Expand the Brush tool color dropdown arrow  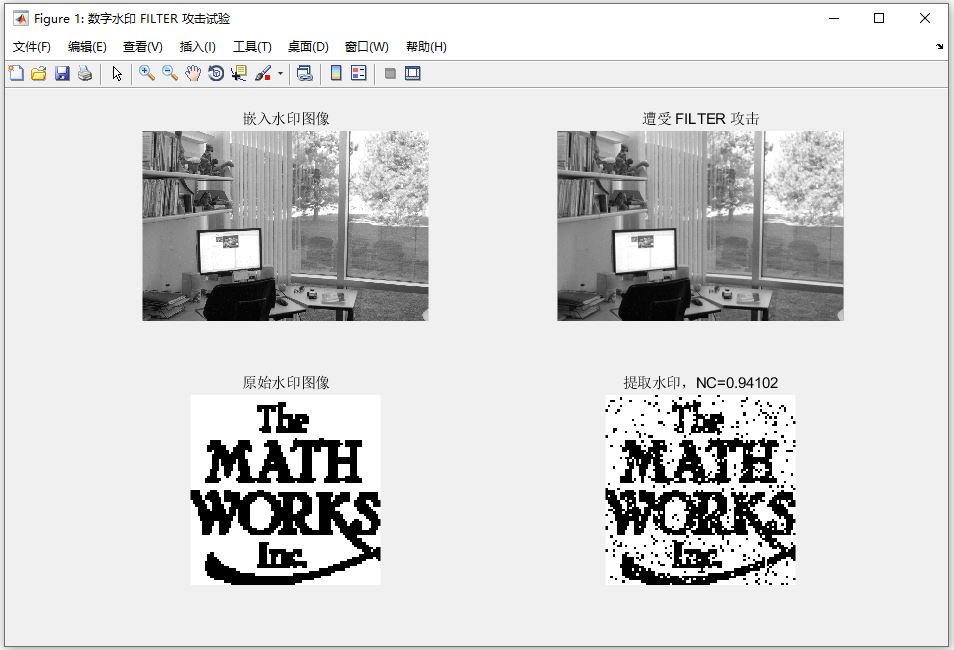[280, 74]
